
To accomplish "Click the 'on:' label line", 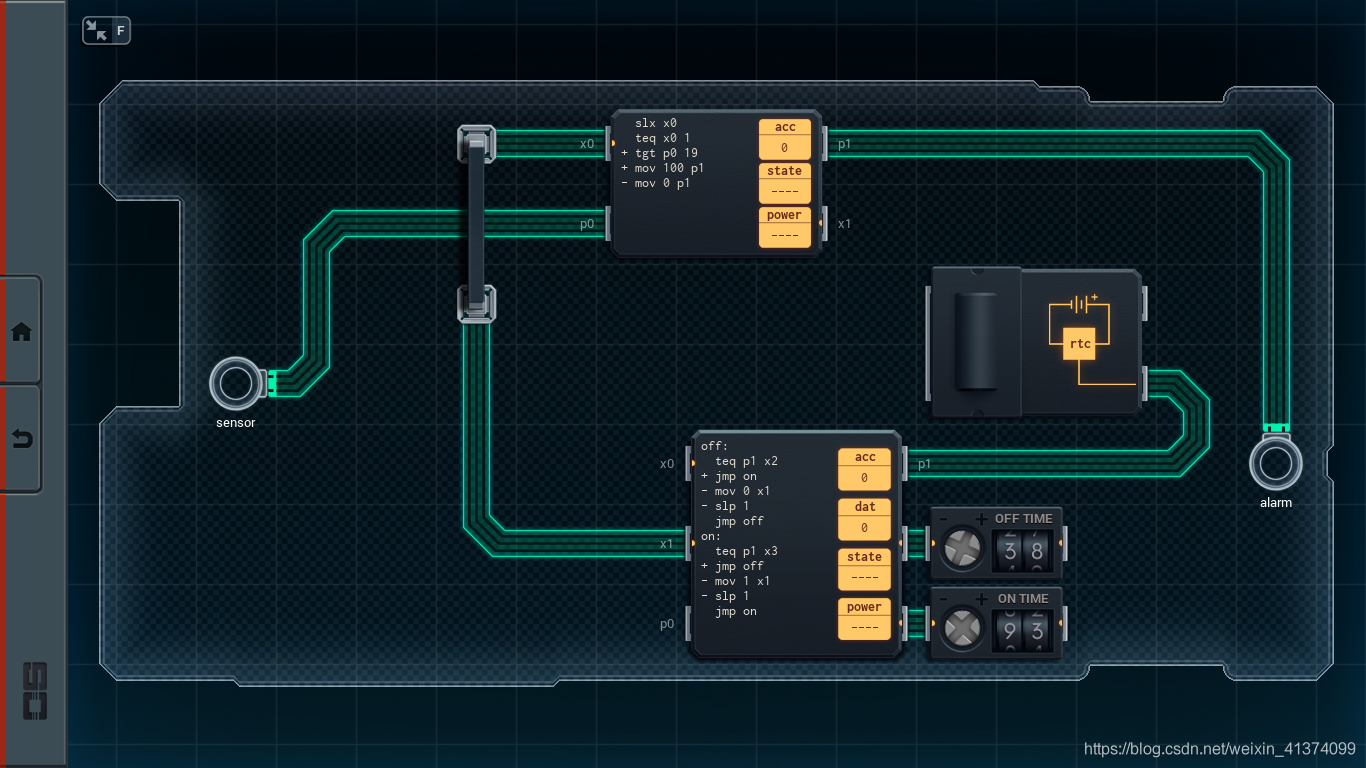I will (711, 536).
